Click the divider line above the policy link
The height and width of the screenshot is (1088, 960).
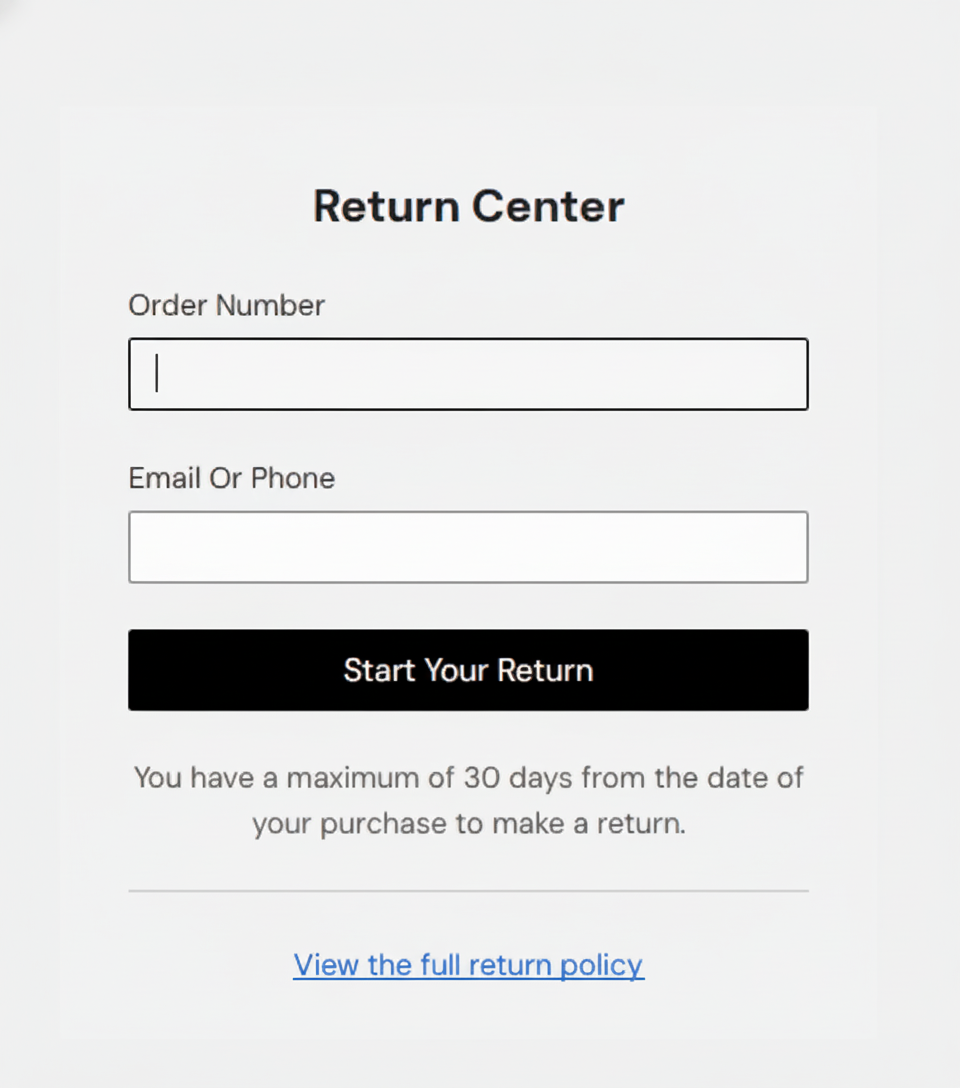click(468, 890)
